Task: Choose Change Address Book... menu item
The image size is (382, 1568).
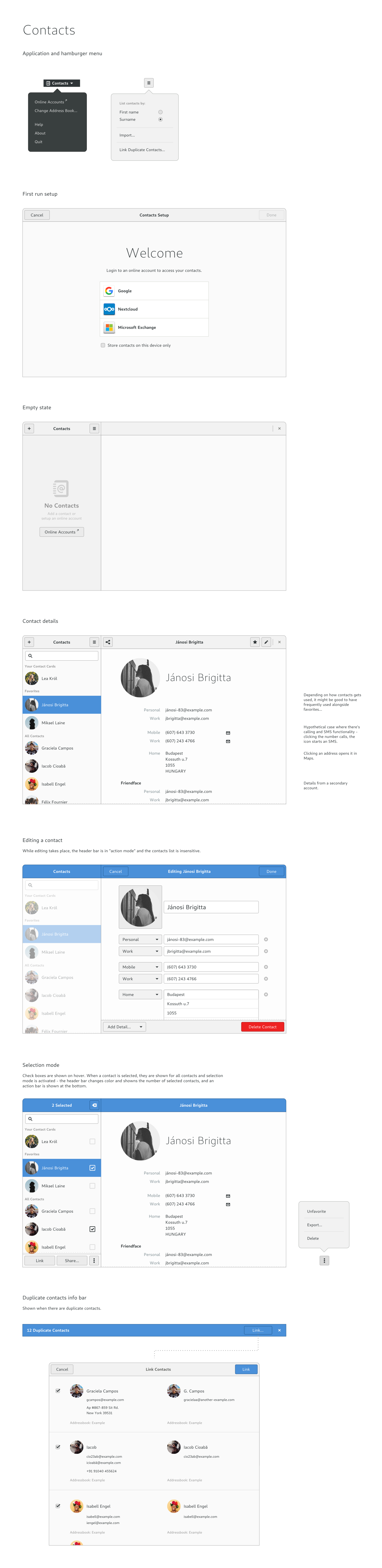Action: (56, 111)
